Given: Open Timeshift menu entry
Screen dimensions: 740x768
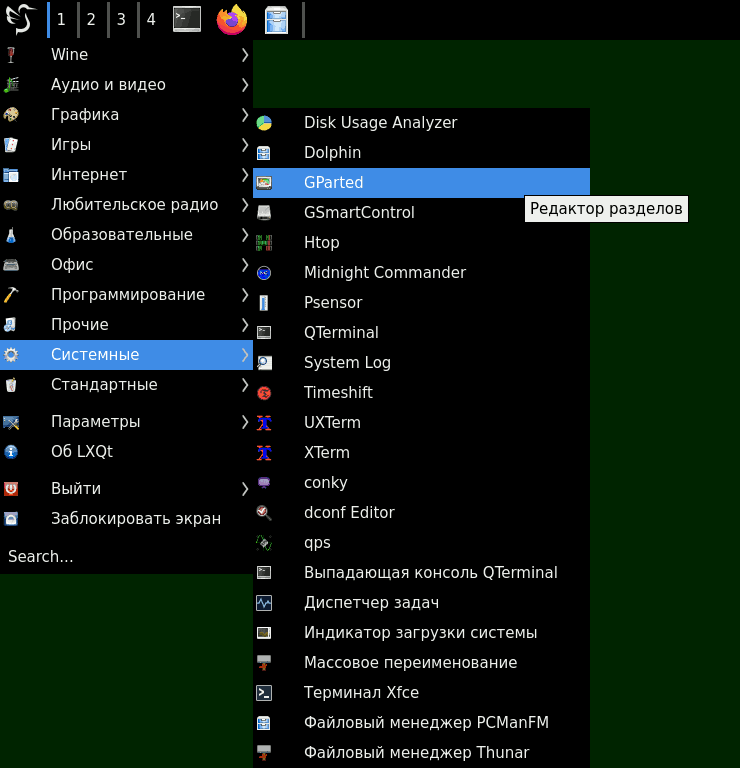Looking at the screenshot, I should 421,393.
